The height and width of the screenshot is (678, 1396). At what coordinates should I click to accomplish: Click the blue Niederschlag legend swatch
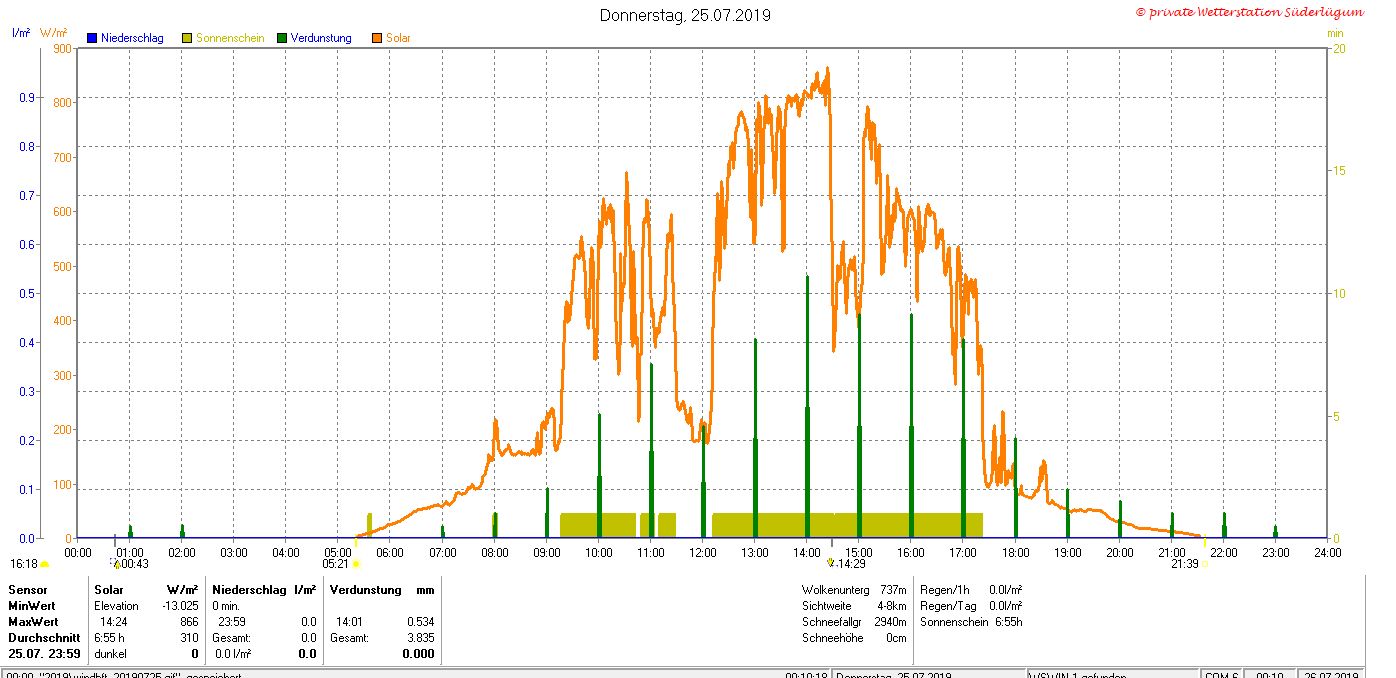coord(92,38)
